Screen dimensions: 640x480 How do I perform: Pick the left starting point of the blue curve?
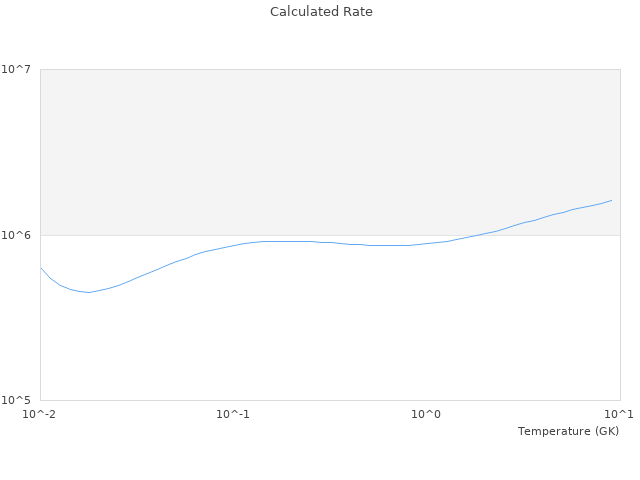[x=40, y=267]
